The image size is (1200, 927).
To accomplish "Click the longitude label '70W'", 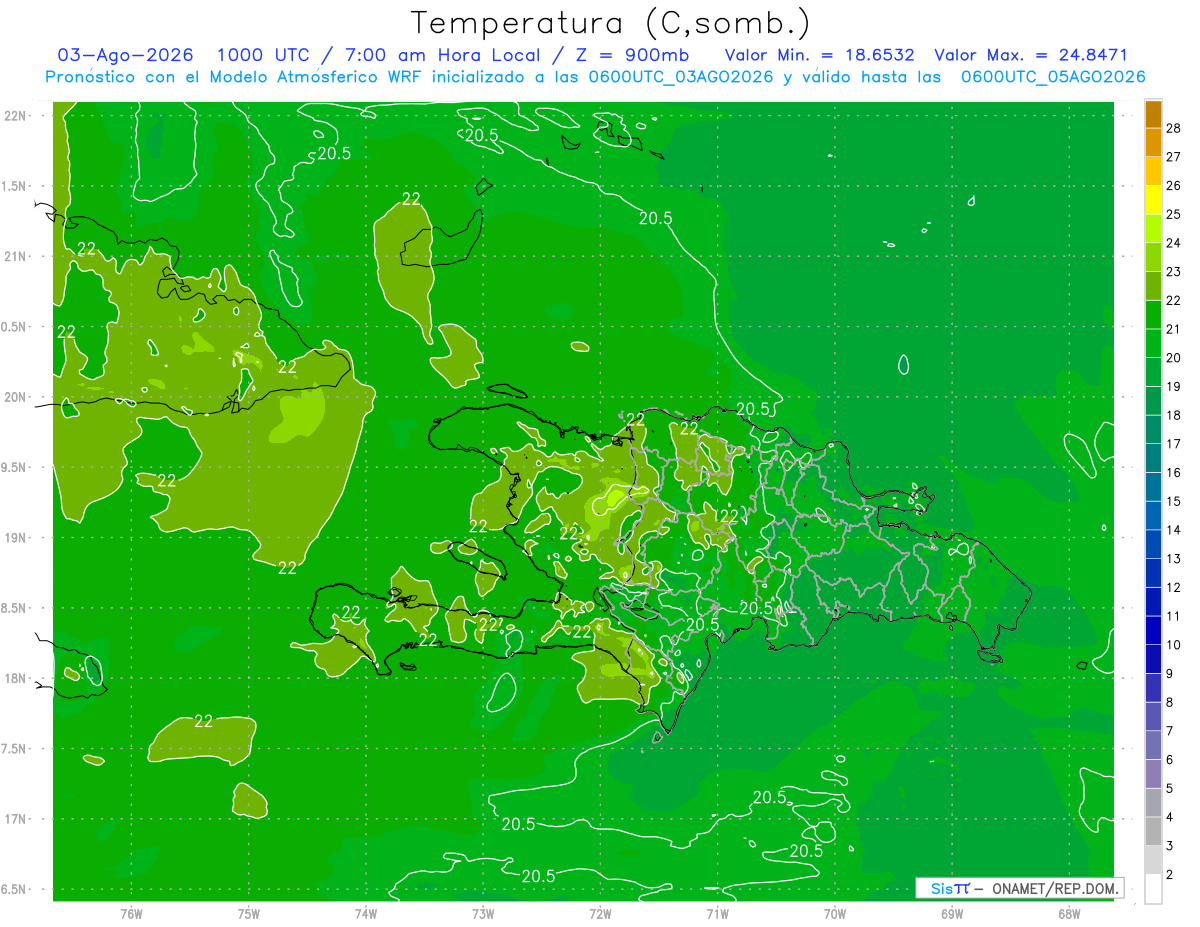I will (x=835, y=914).
